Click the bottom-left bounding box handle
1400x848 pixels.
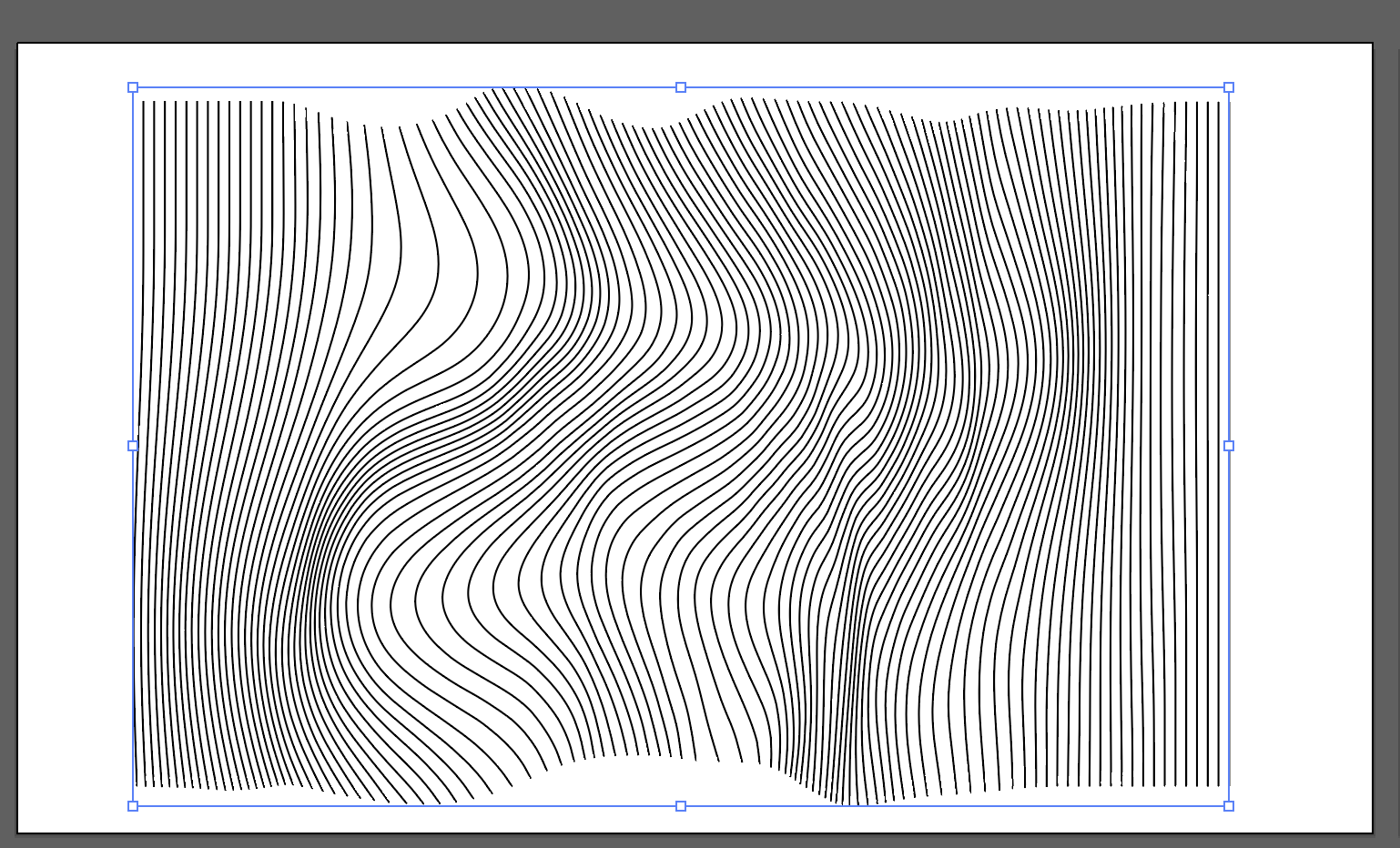(x=133, y=806)
